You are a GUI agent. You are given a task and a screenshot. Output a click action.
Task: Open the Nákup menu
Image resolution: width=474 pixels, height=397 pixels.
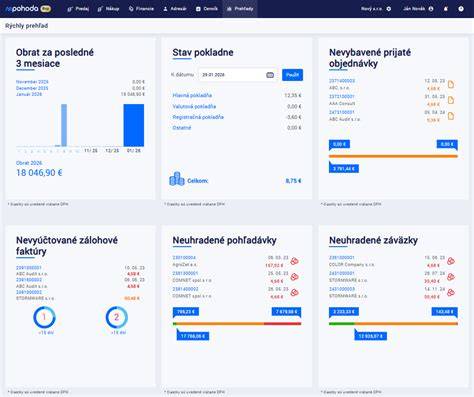click(108, 9)
